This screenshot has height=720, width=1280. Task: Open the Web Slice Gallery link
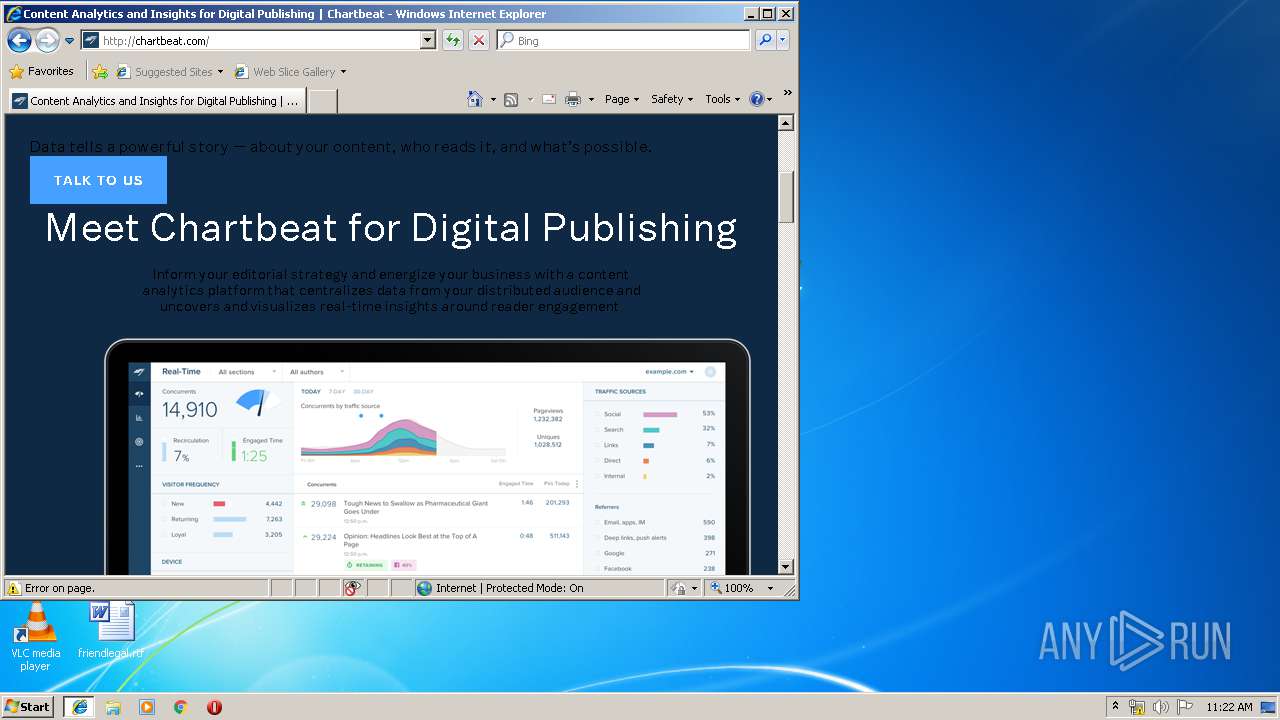pos(290,72)
